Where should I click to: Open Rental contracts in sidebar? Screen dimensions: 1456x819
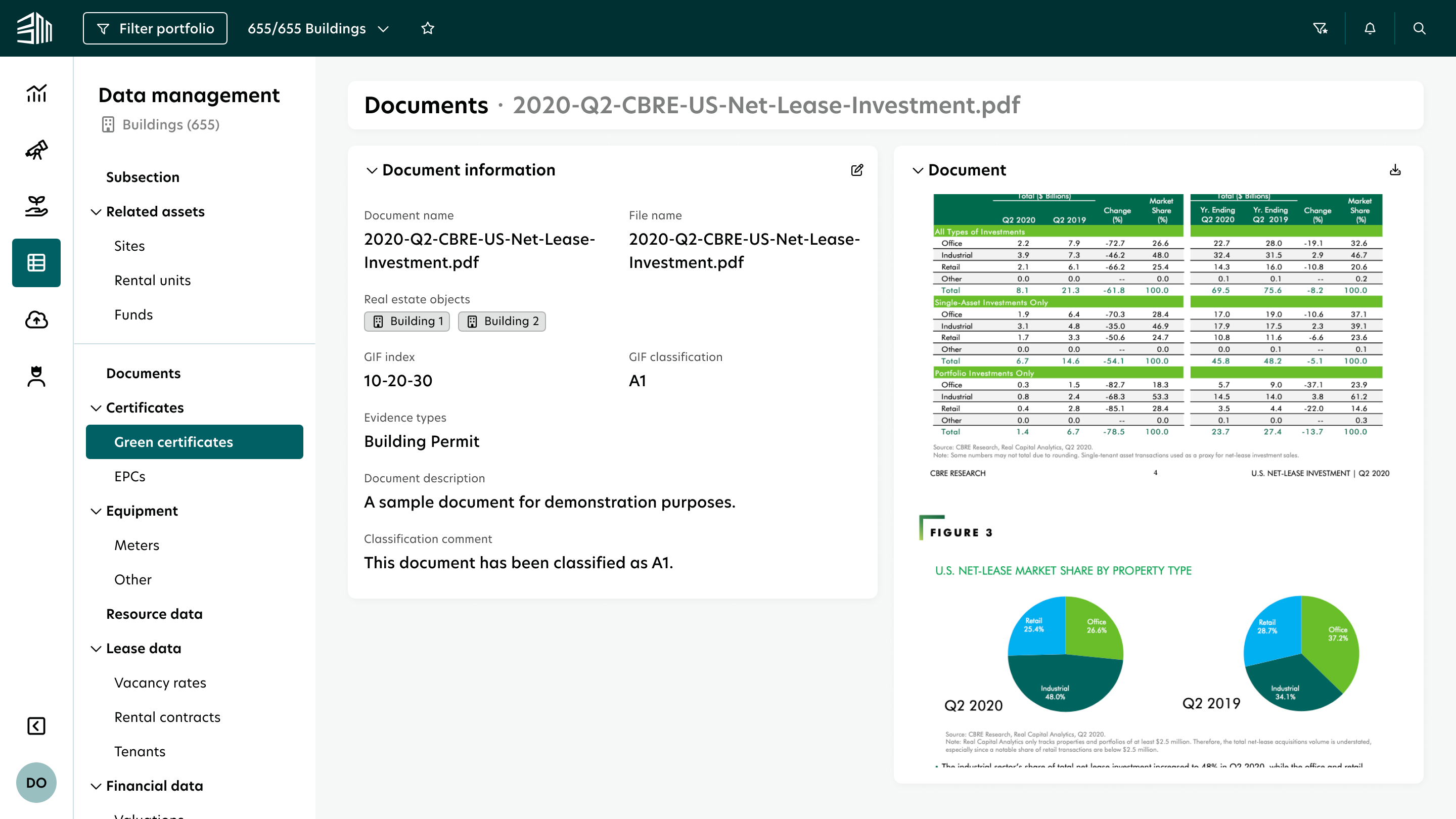point(167,717)
